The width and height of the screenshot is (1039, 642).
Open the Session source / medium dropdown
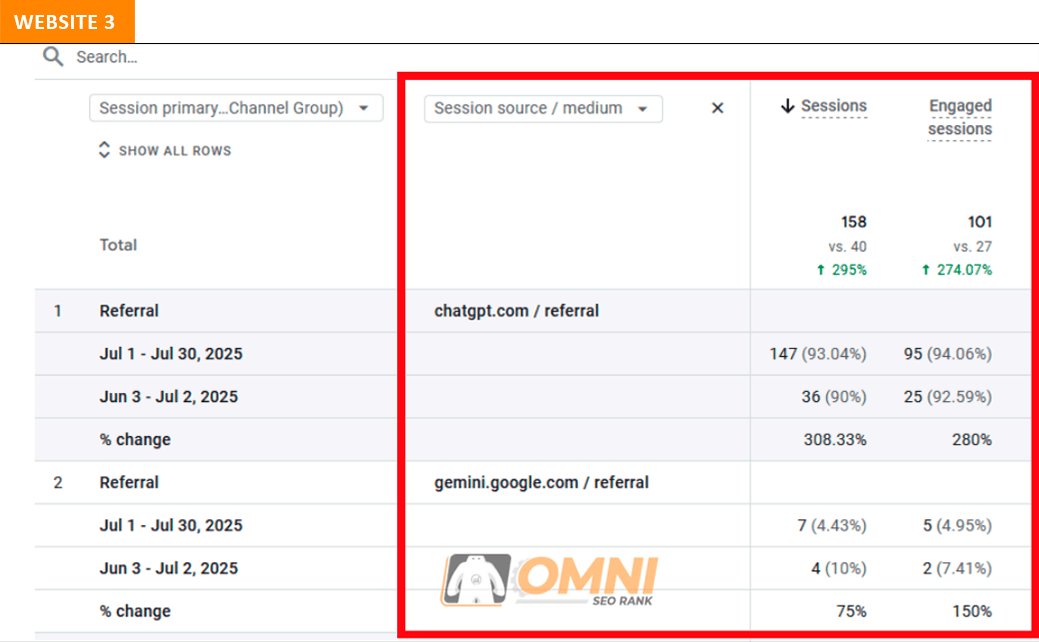coord(543,108)
